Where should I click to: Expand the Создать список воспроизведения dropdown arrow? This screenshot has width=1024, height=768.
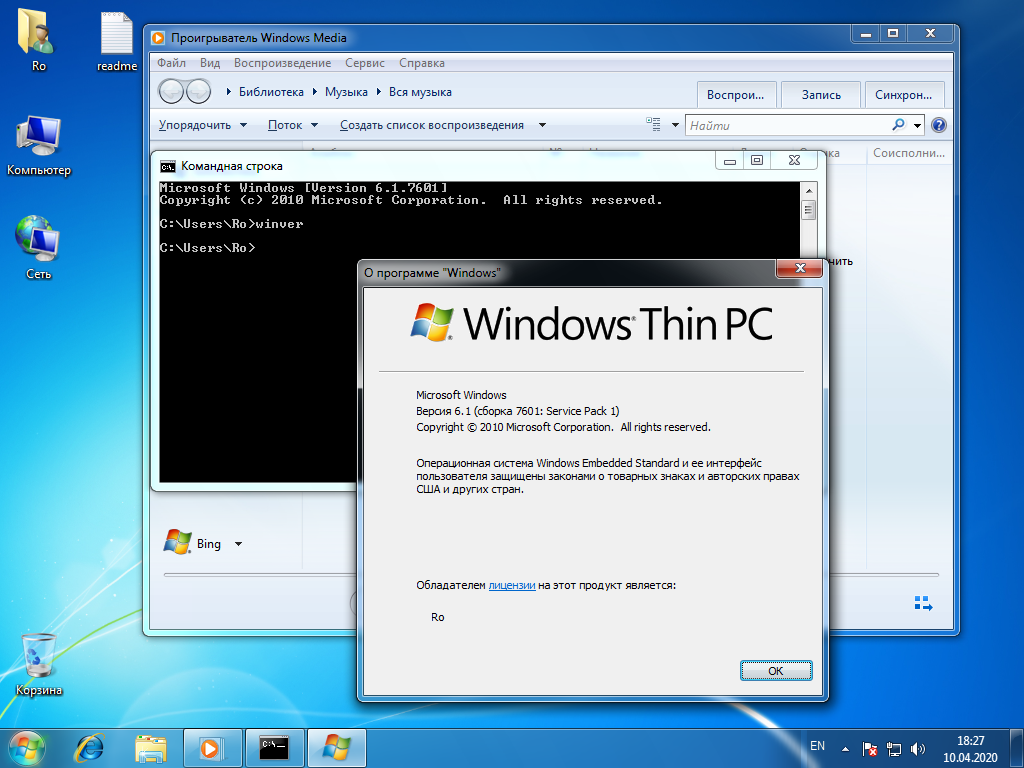point(541,124)
